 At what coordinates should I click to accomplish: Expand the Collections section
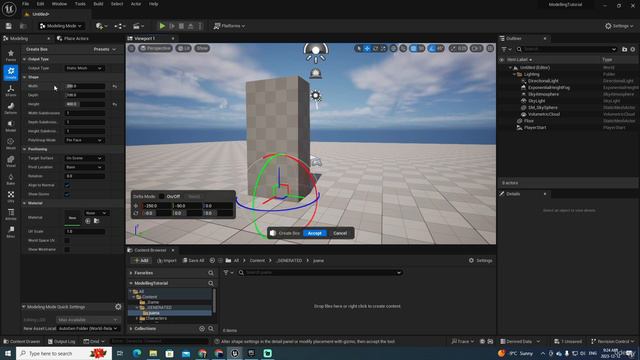(x=131, y=328)
